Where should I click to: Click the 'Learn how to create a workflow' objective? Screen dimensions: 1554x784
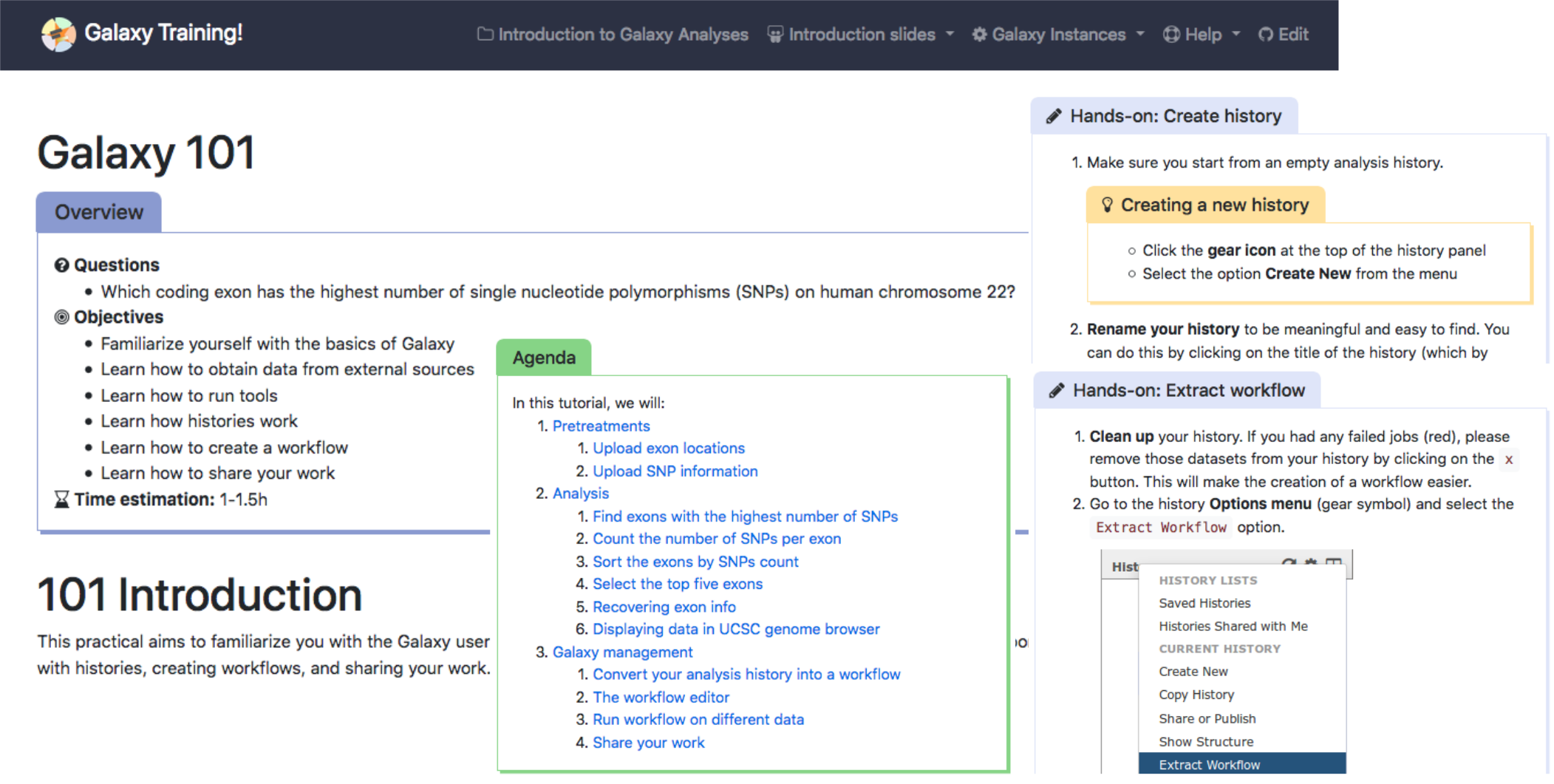tap(225, 448)
